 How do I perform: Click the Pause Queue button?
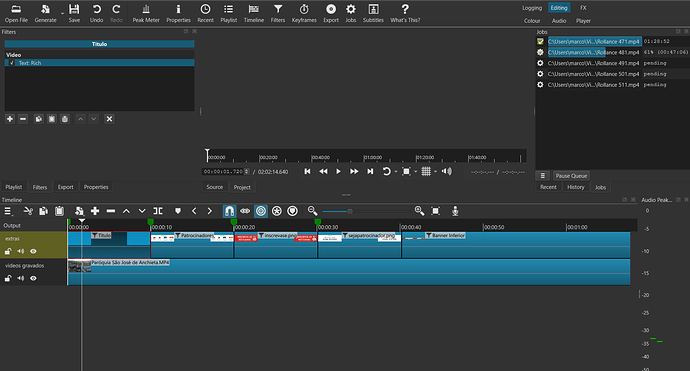click(x=571, y=176)
